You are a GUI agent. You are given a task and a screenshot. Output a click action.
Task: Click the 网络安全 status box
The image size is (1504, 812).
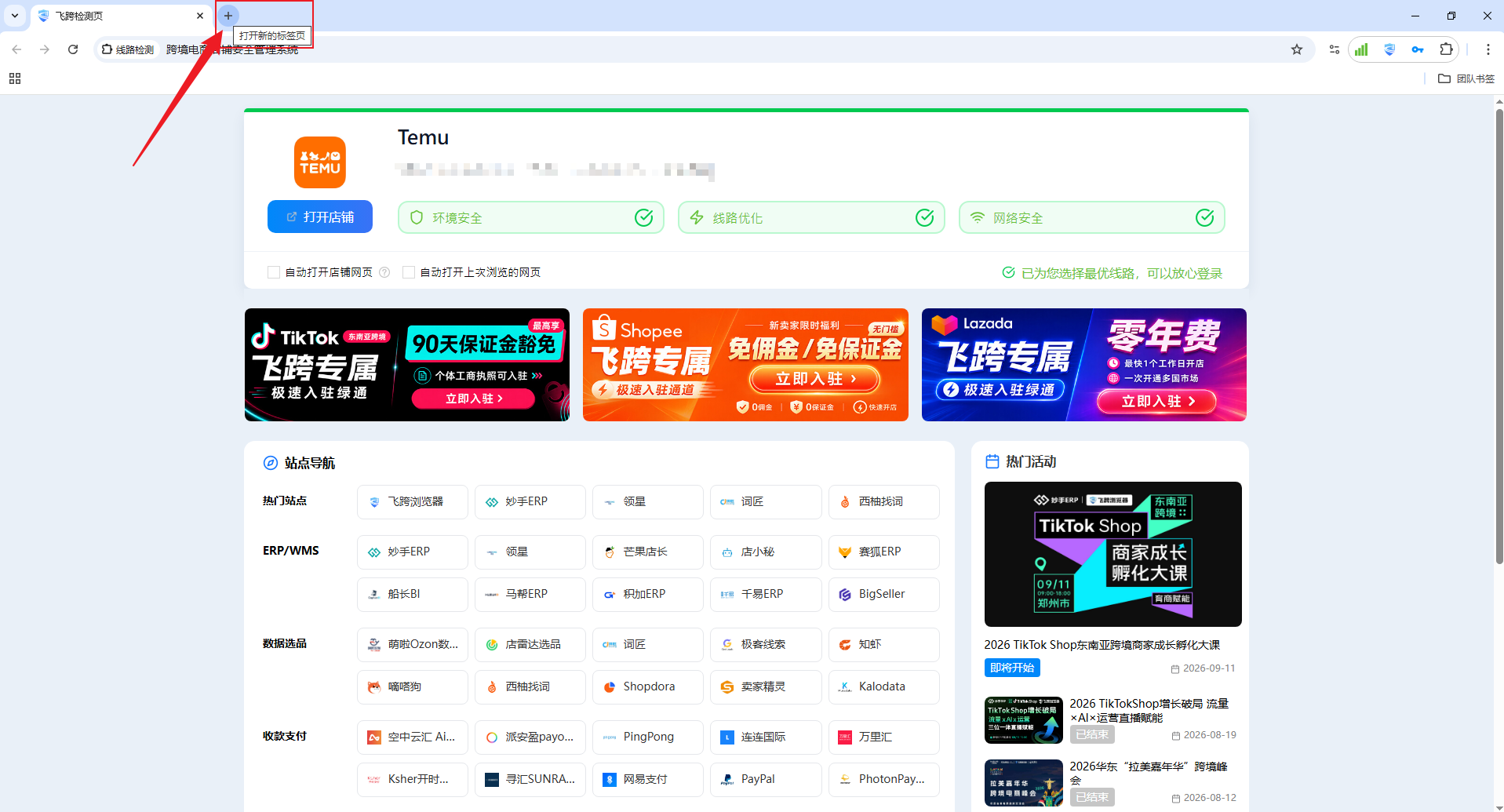1092,217
